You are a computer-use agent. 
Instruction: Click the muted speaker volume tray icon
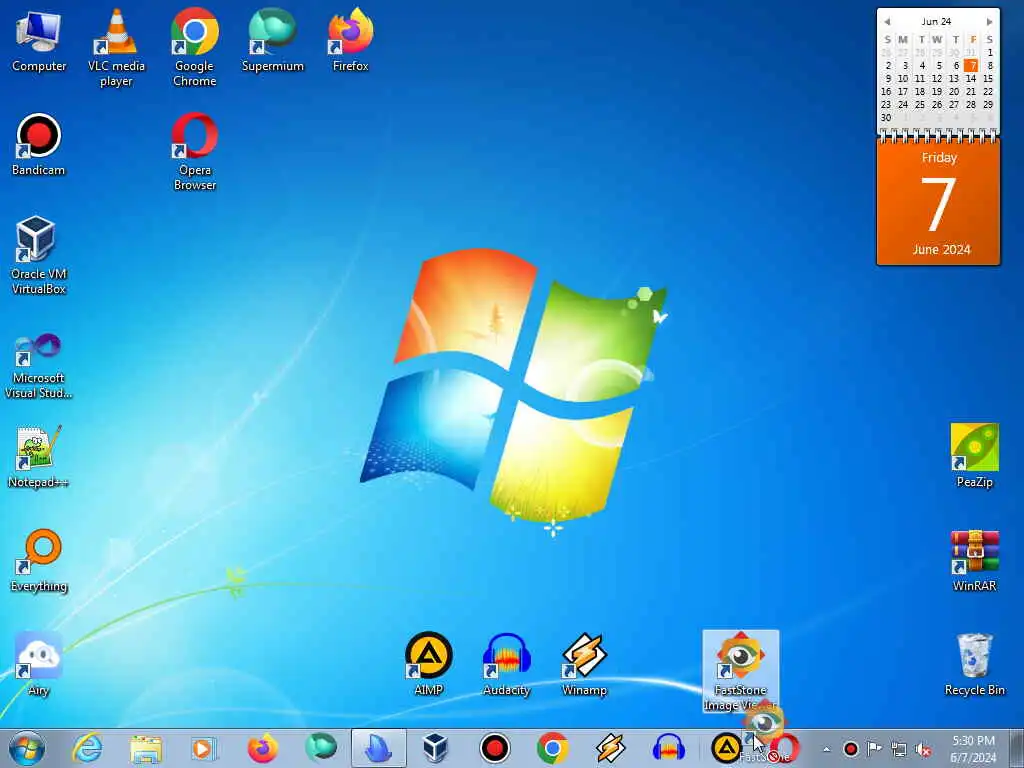point(923,750)
